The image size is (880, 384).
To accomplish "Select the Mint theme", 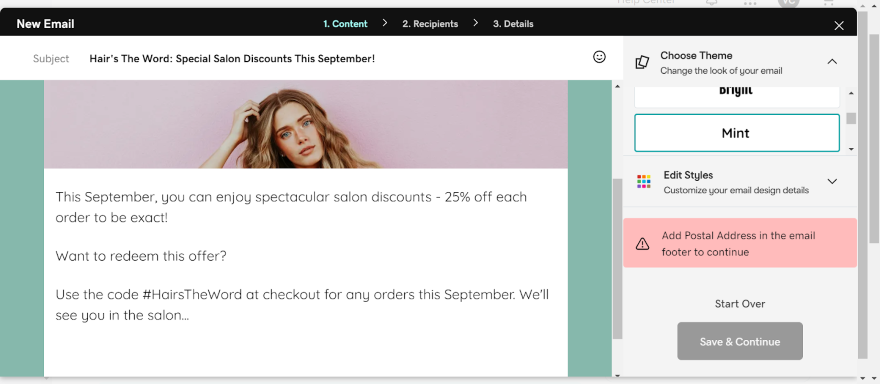I will pos(737,133).
